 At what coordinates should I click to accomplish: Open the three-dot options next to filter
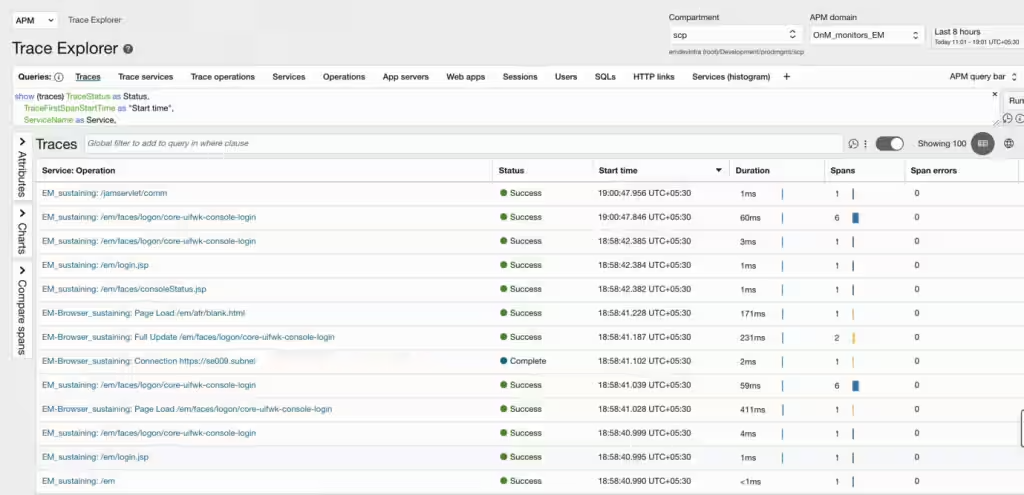click(865, 144)
